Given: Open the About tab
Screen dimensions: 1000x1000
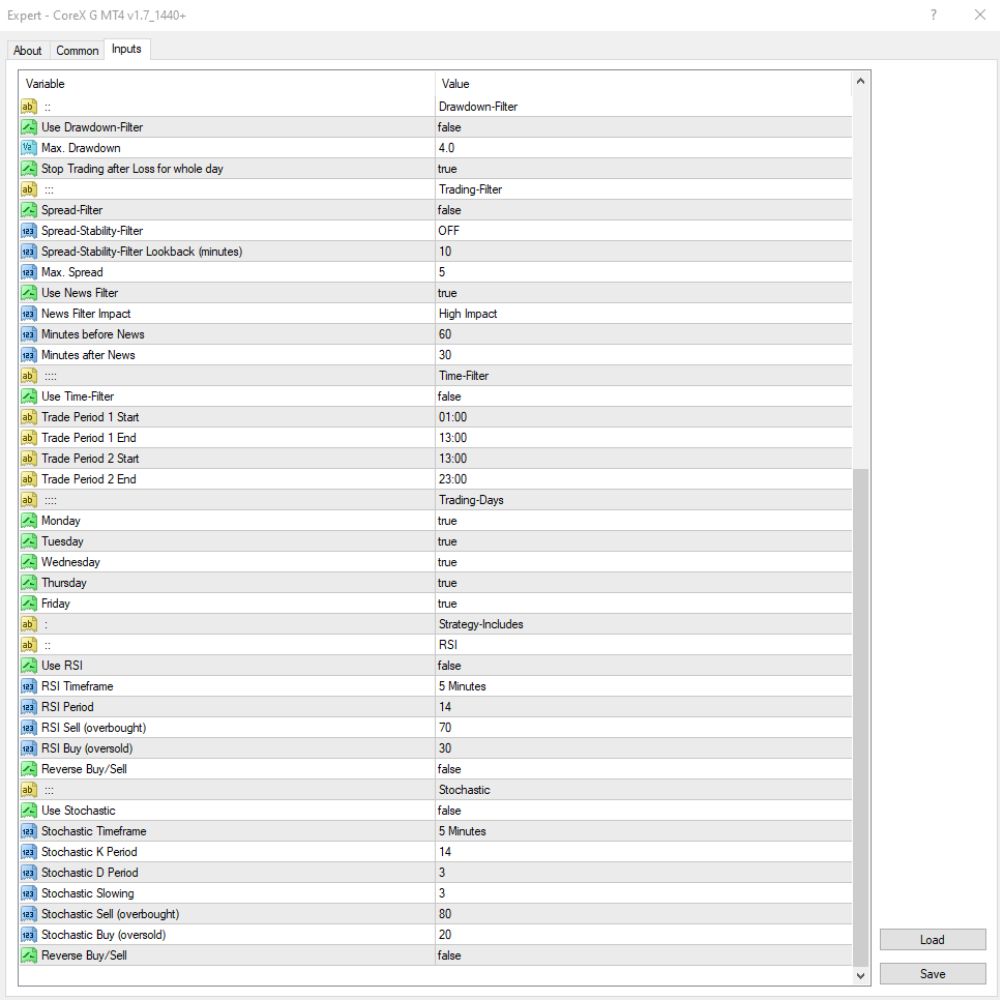Looking at the screenshot, I should coord(27,50).
